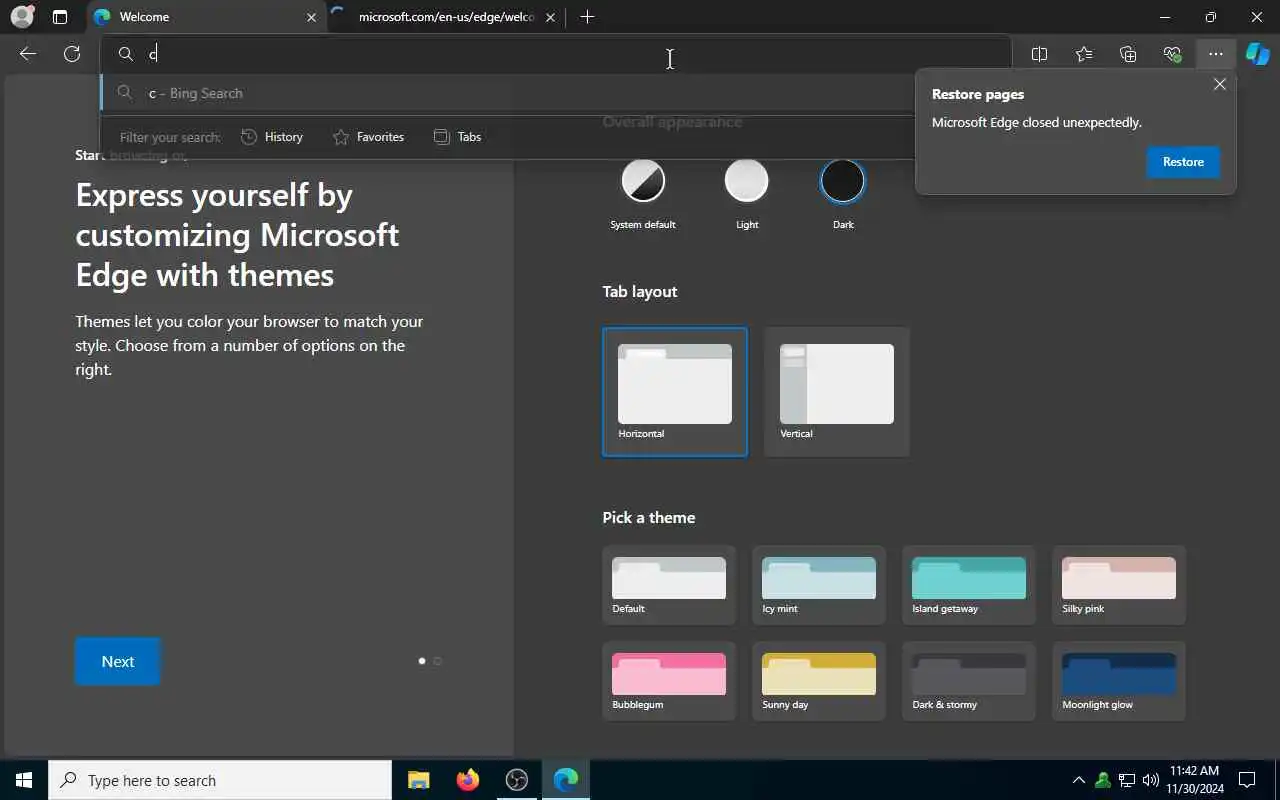Go to the second page indicator dot

[x=437, y=661]
